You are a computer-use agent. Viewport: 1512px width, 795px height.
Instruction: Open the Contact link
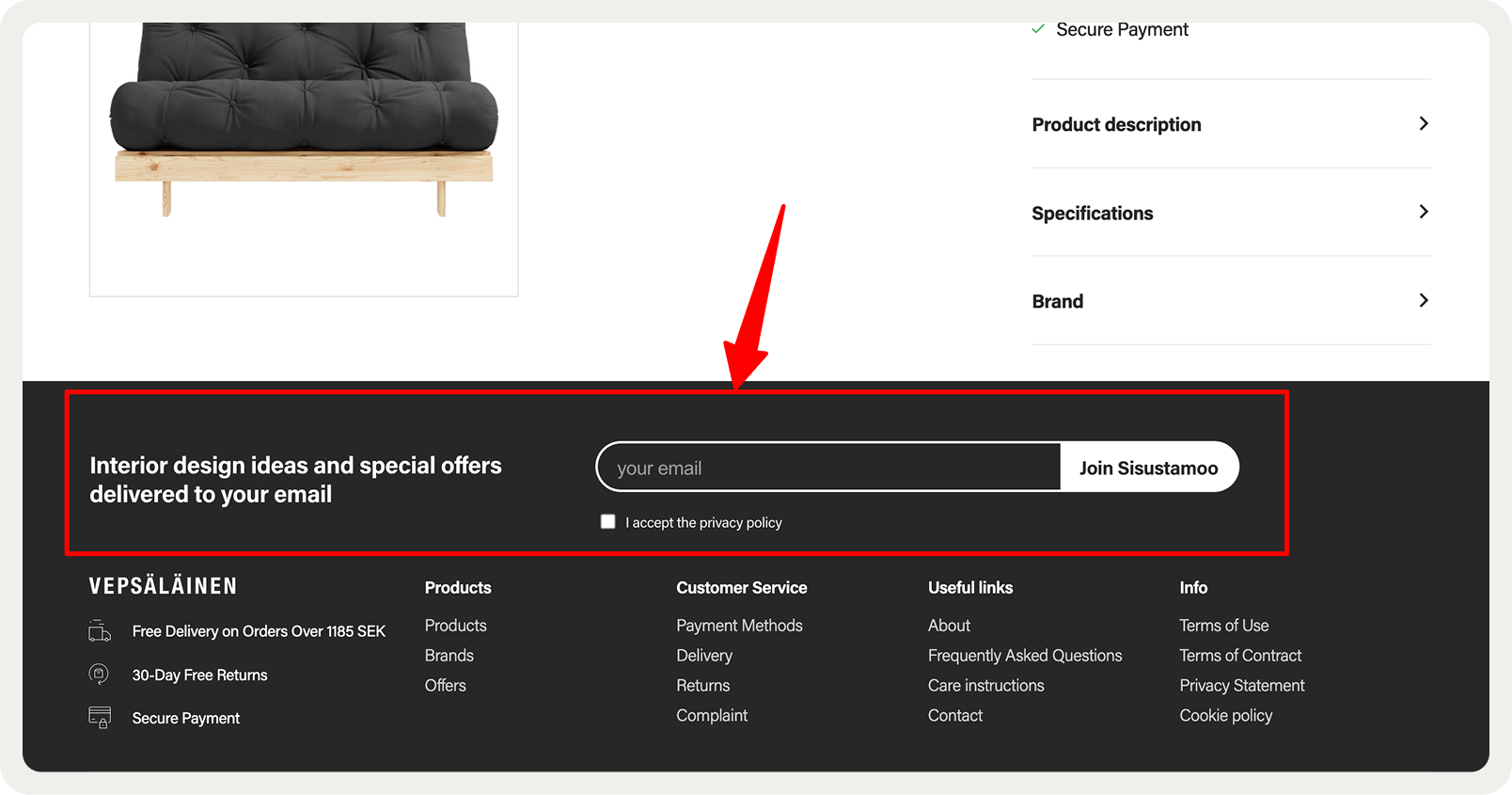[955, 716]
